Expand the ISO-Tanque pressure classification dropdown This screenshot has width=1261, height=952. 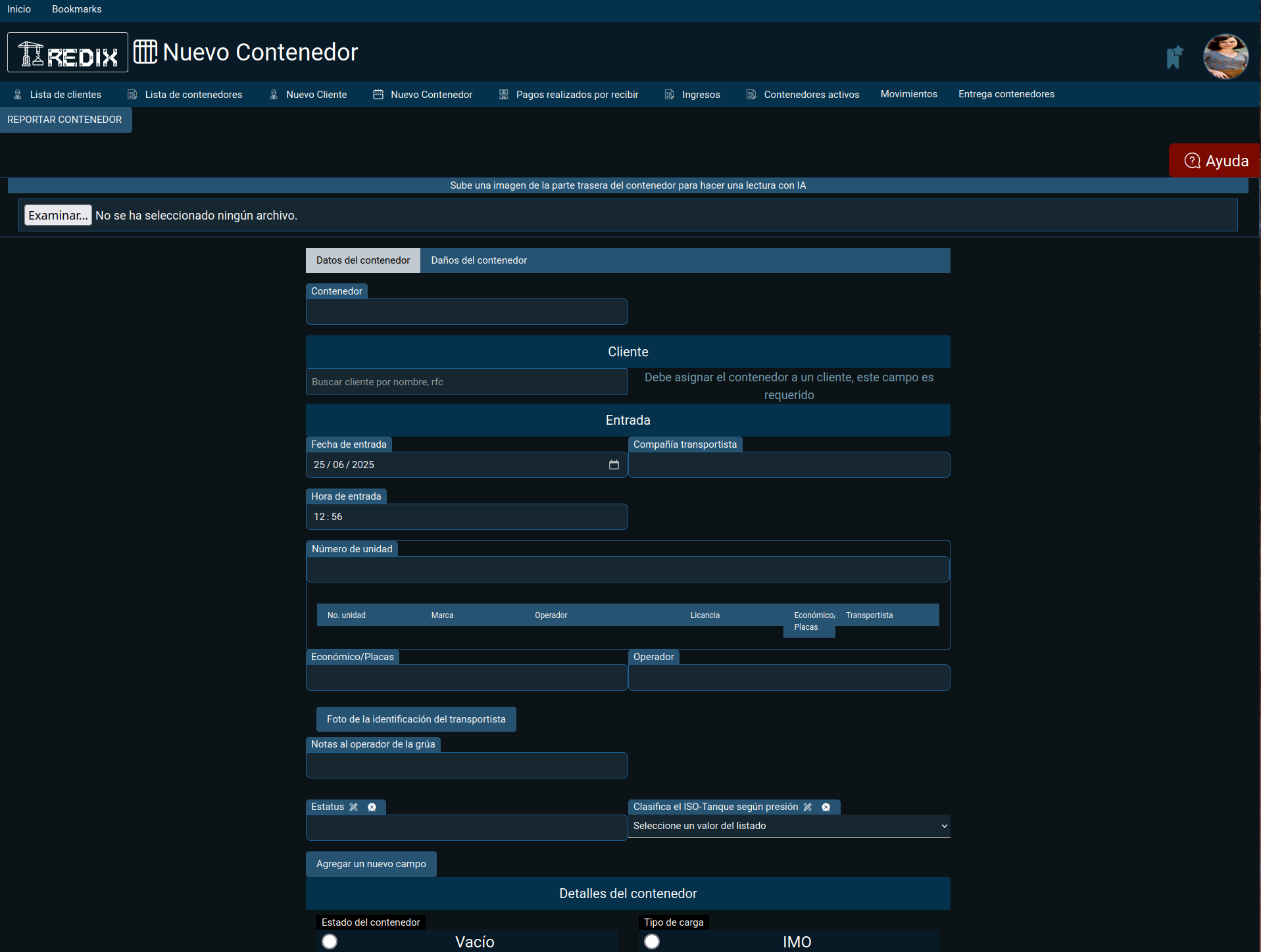click(x=789, y=826)
